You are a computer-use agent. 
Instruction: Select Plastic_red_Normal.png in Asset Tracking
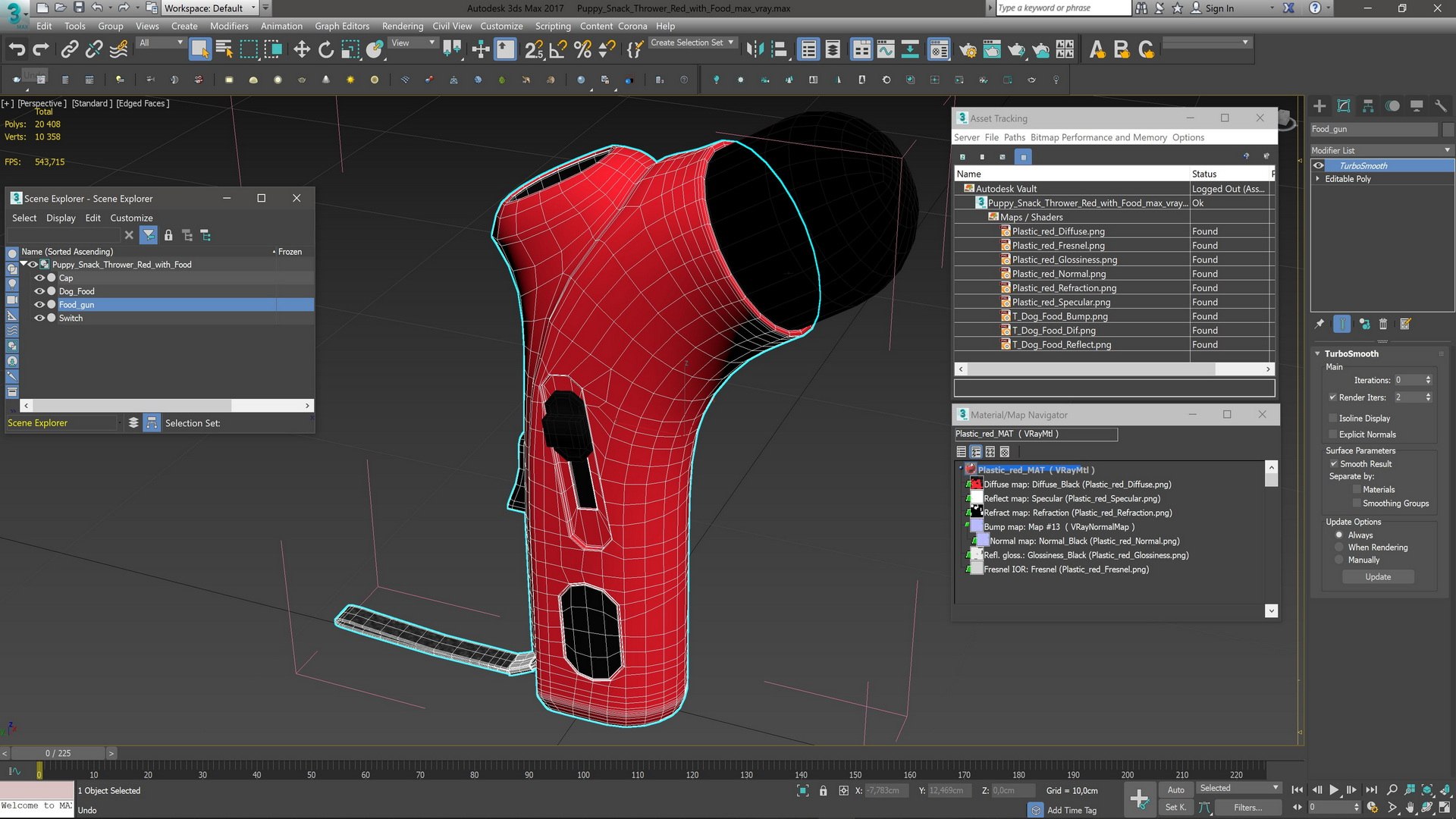(1059, 274)
